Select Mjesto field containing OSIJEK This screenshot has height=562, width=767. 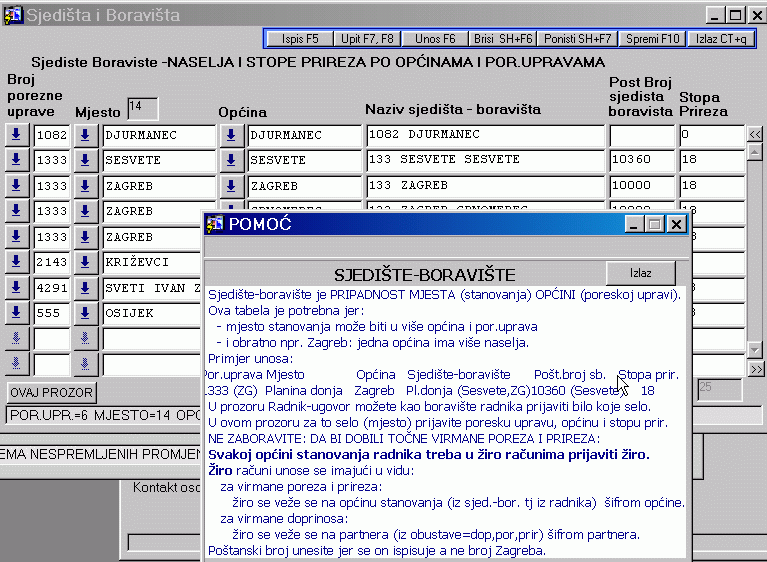tap(153, 314)
